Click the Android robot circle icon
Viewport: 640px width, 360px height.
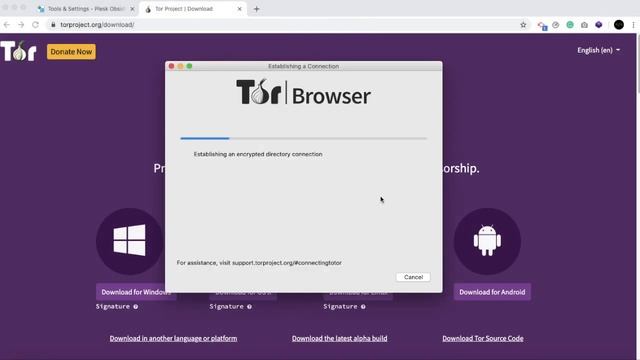pyautogui.click(x=487, y=241)
